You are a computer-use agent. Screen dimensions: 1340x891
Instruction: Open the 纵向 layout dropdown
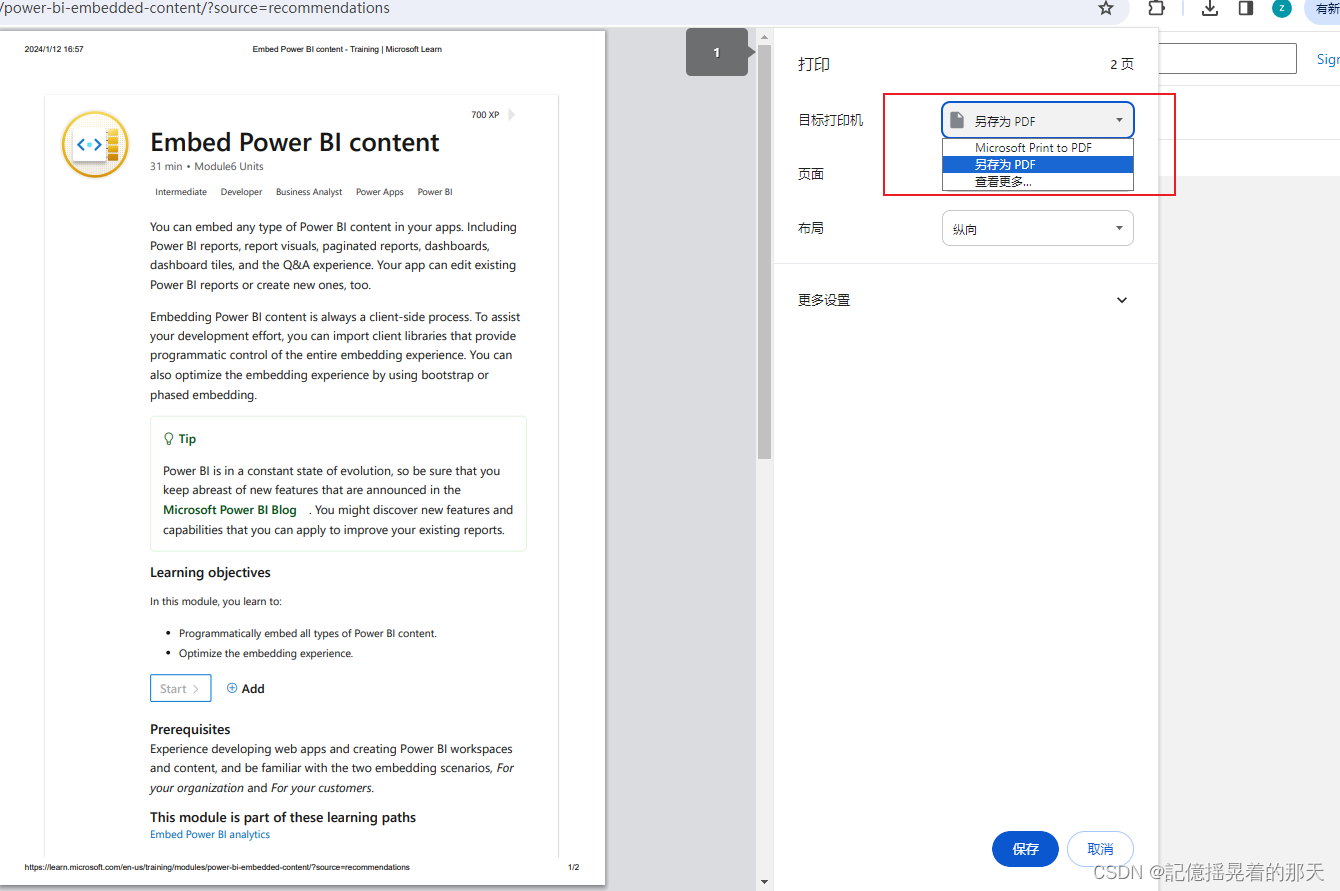1038,228
